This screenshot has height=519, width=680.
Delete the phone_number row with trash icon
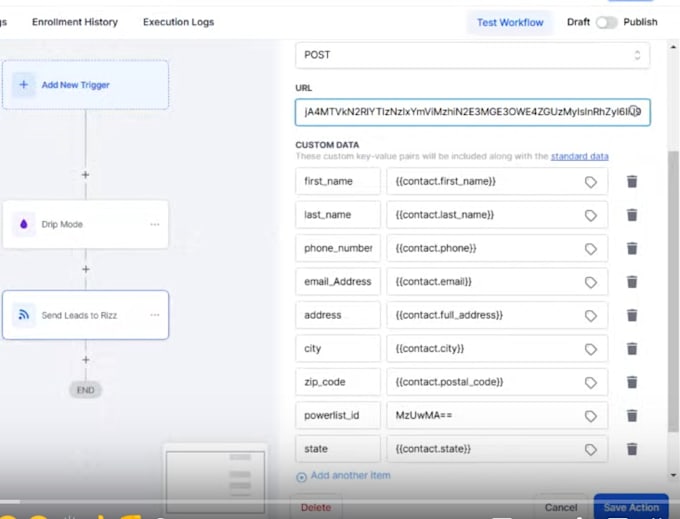pyautogui.click(x=632, y=248)
